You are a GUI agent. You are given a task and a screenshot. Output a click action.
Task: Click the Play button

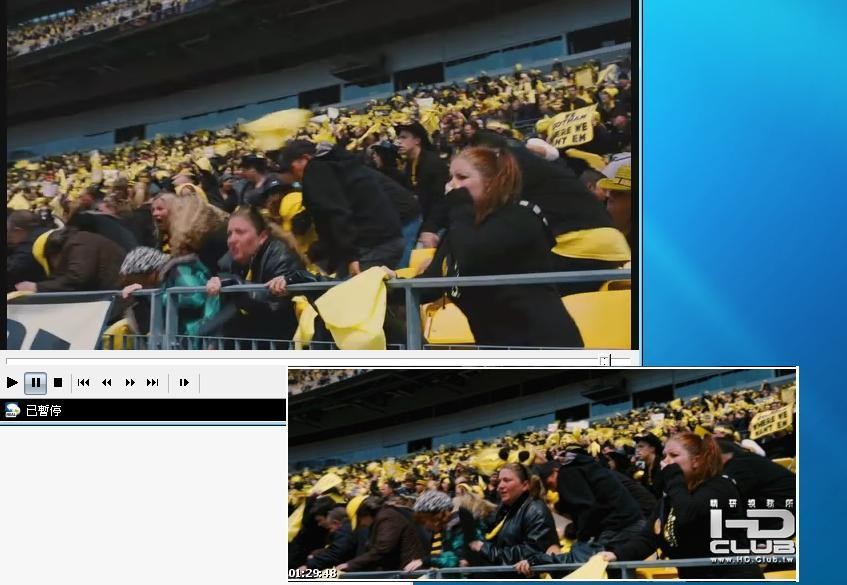pyautogui.click(x=12, y=382)
